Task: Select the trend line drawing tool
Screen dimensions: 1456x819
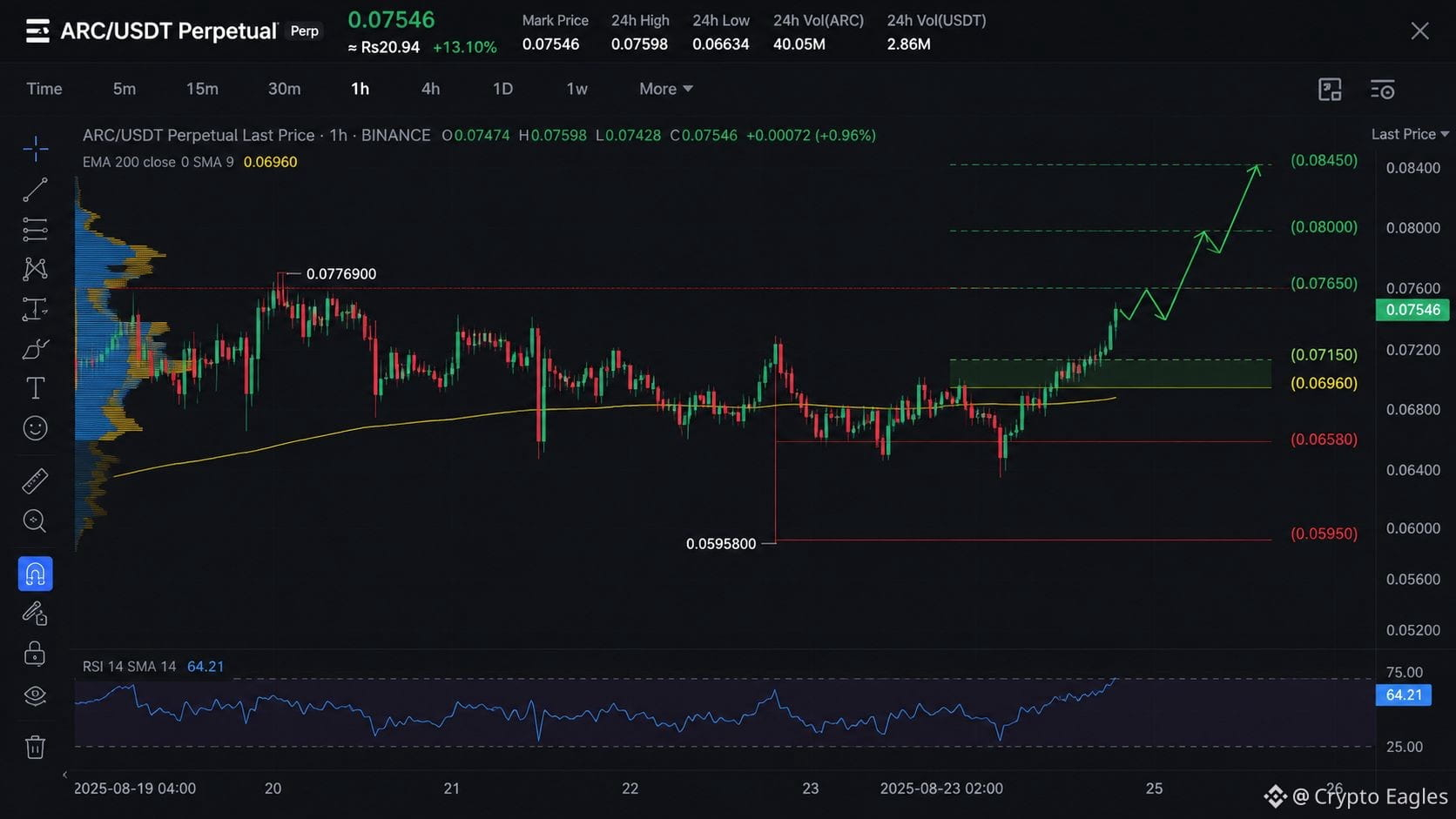Action: 35,190
